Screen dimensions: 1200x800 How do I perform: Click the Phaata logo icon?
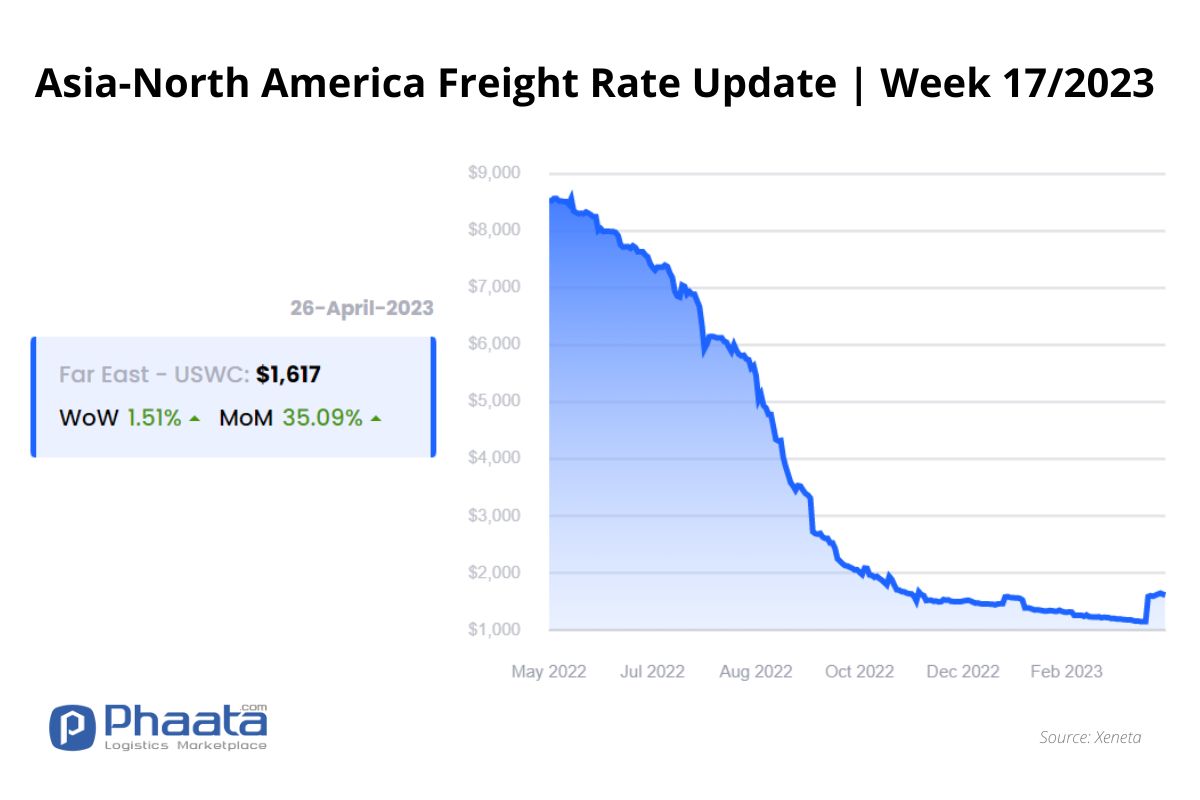[72, 727]
